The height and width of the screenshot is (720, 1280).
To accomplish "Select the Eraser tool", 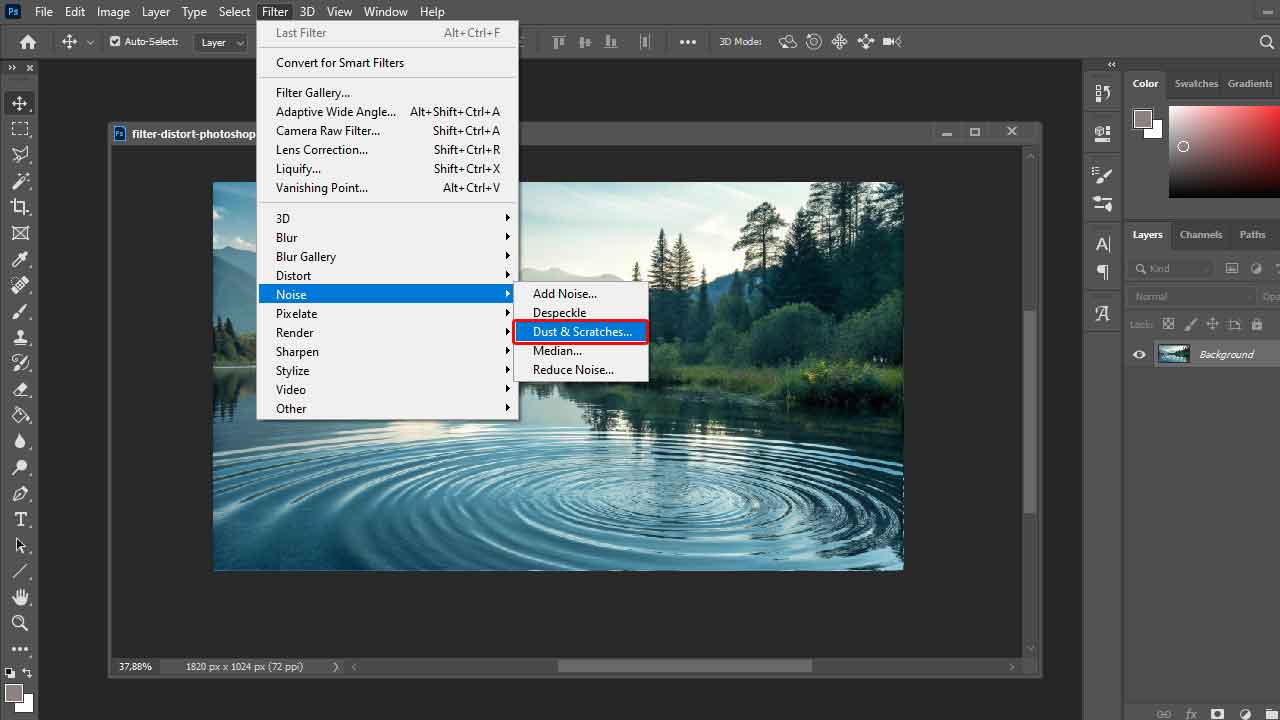I will [x=19, y=389].
